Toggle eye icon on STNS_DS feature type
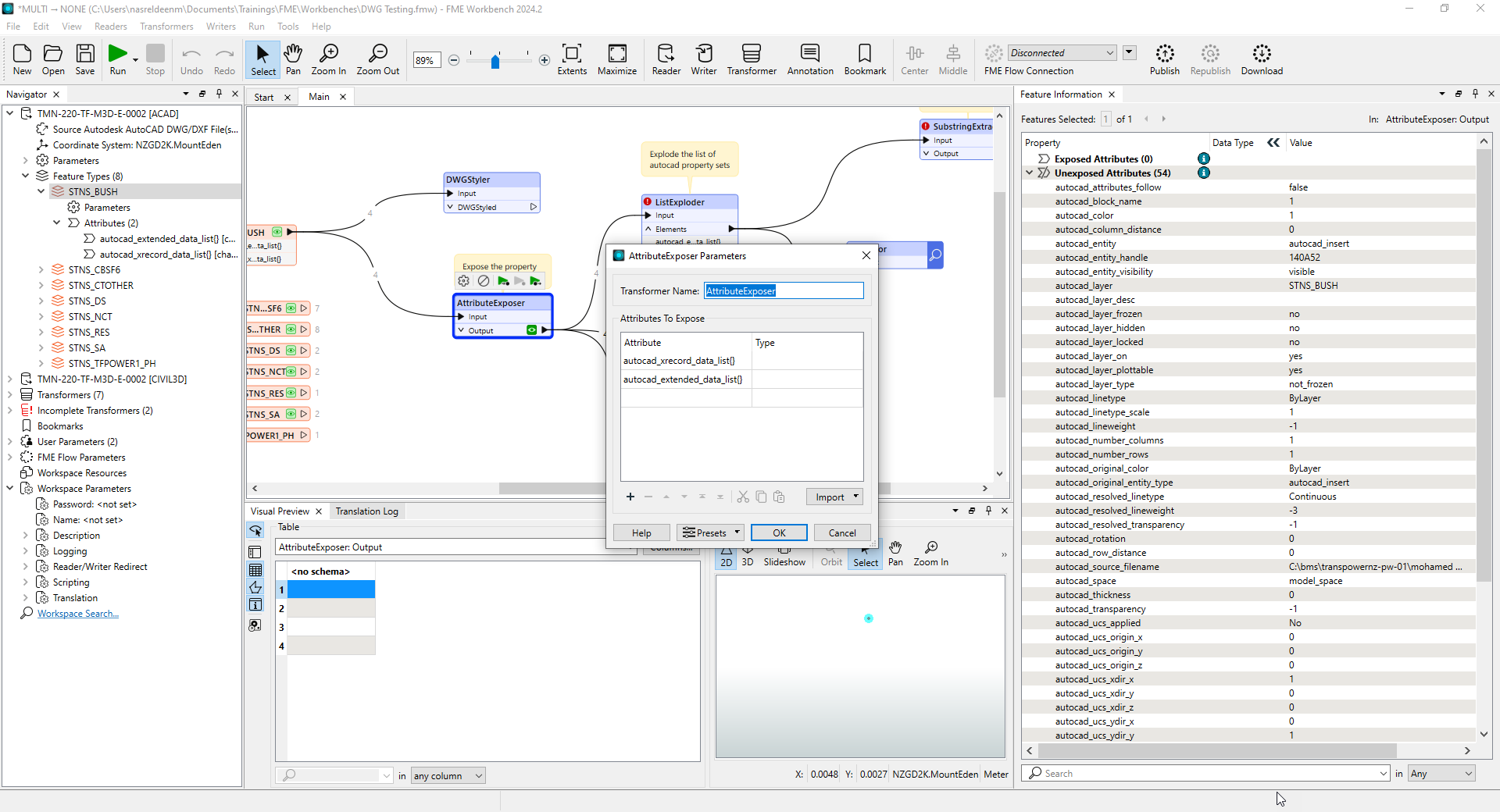This screenshot has height=812, width=1500. 291,351
